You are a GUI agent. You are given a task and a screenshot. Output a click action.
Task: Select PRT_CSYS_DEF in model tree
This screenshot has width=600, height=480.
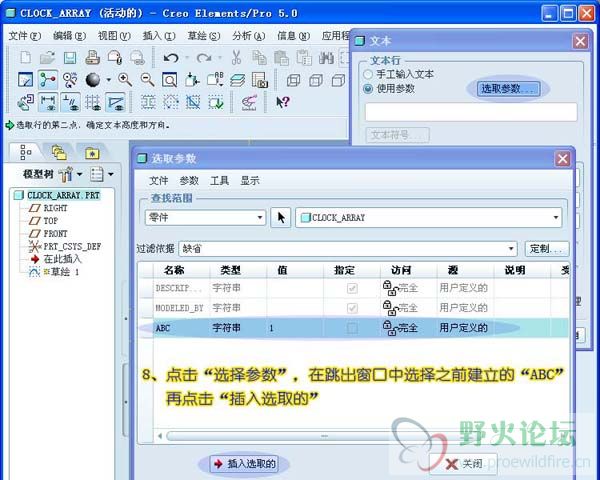(x=65, y=246)
